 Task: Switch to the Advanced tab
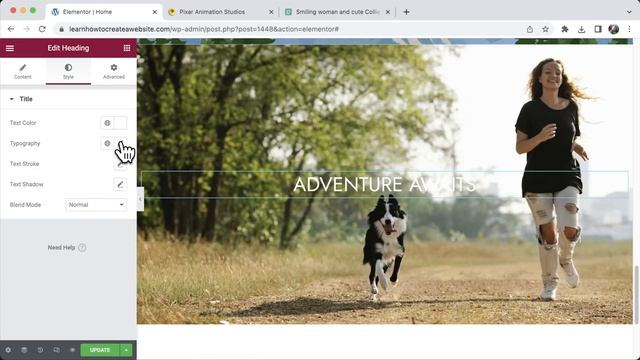click(113, 71)
